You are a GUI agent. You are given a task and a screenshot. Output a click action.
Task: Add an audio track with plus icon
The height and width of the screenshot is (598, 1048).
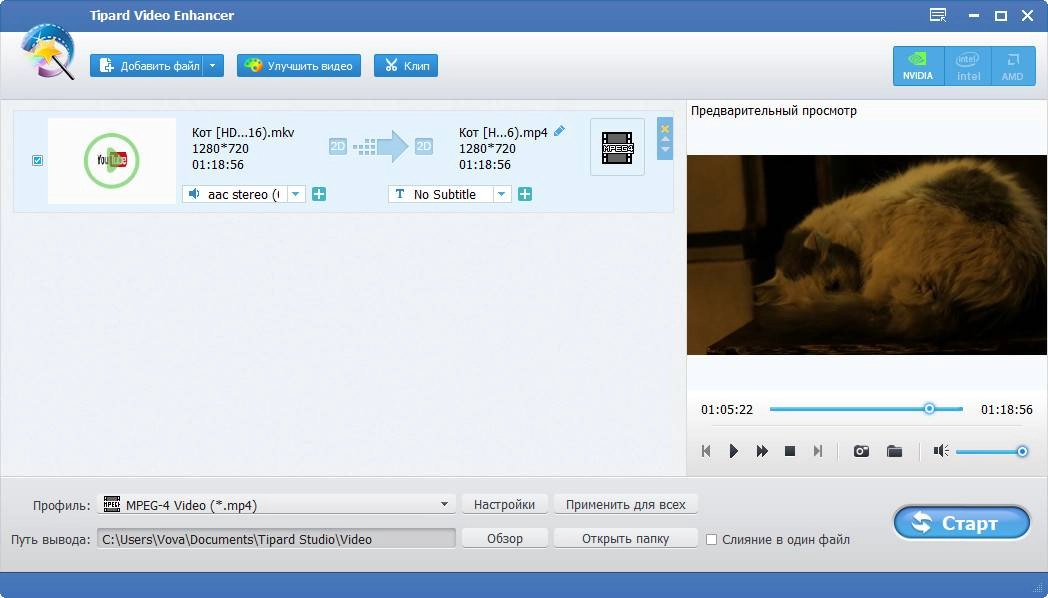[x=319, y=194]
